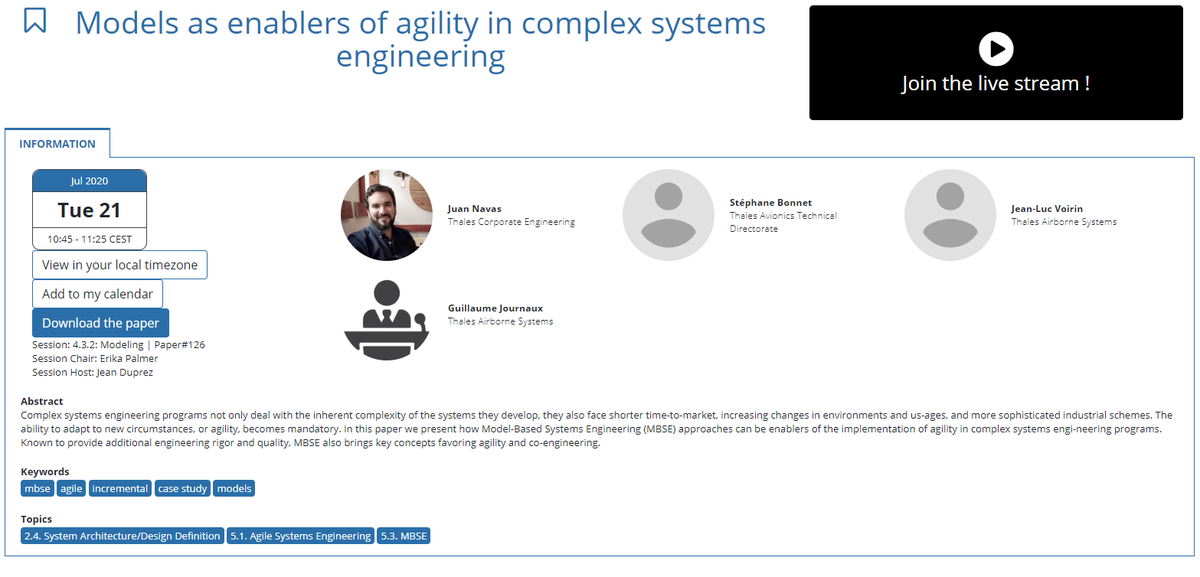1200x577 pixels.
Task: Click the name Stéphane Bonnet
Action: click(x=771, y=203)
